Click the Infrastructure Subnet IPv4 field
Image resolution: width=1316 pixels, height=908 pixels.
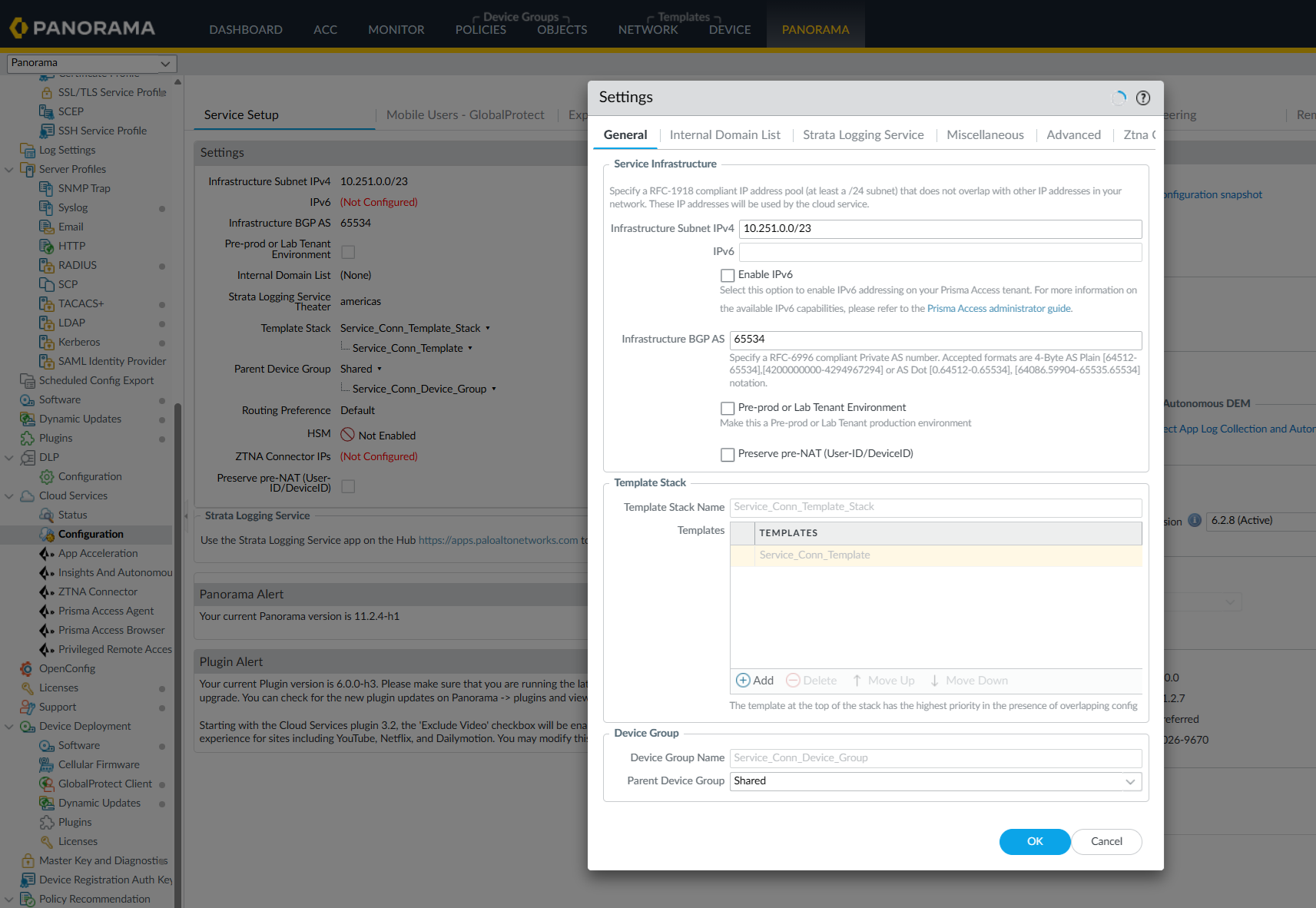(x=940, y=229)
